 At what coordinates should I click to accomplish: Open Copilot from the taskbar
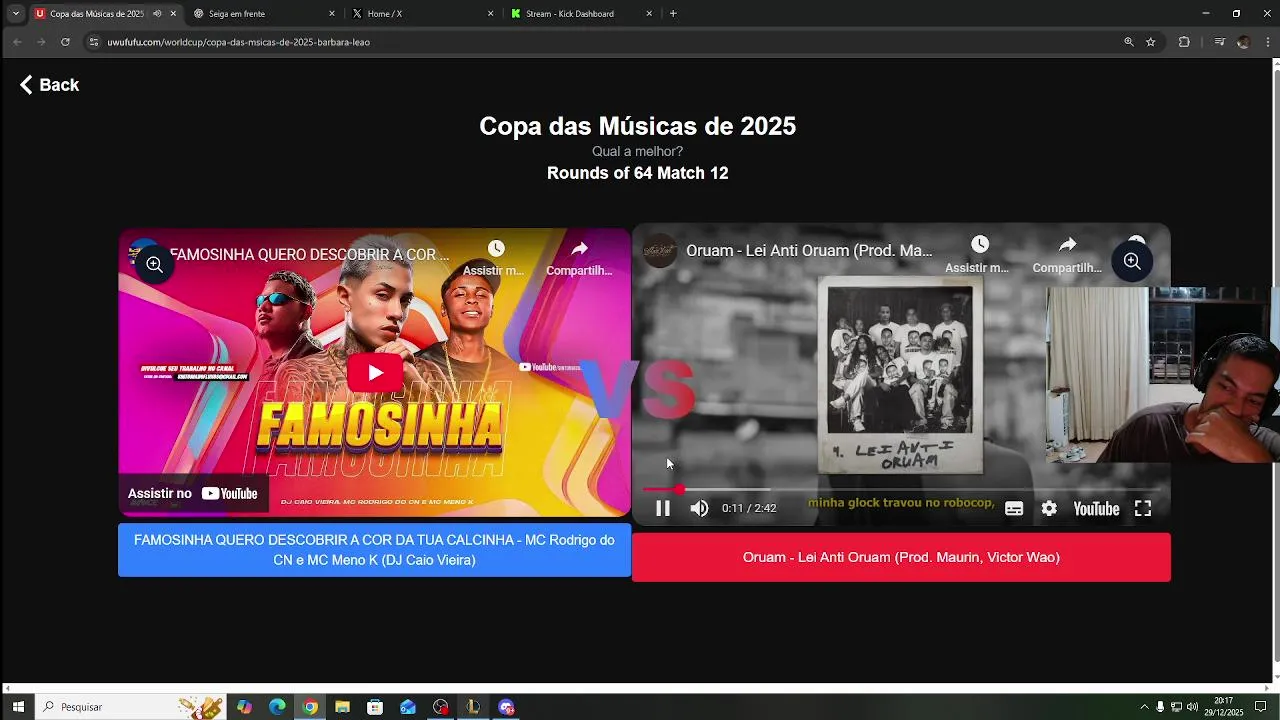(x=244, y=707)
